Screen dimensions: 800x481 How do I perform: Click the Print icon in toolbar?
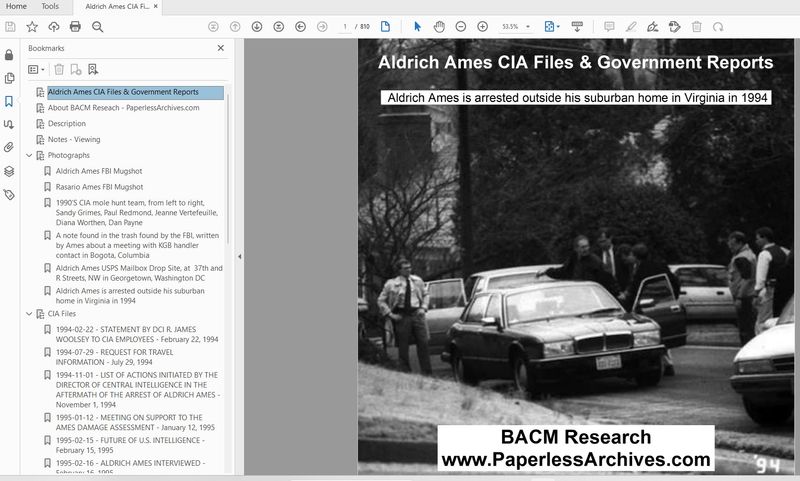[x=76, y=27]
